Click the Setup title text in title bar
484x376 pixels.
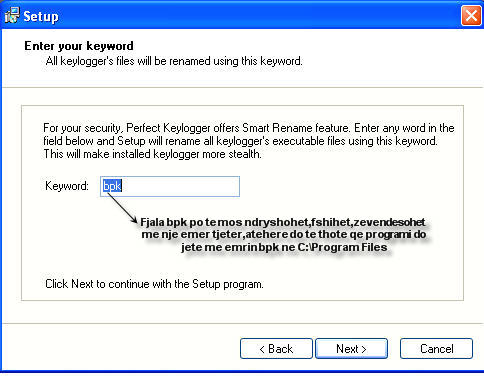click(x=41, y=16)
